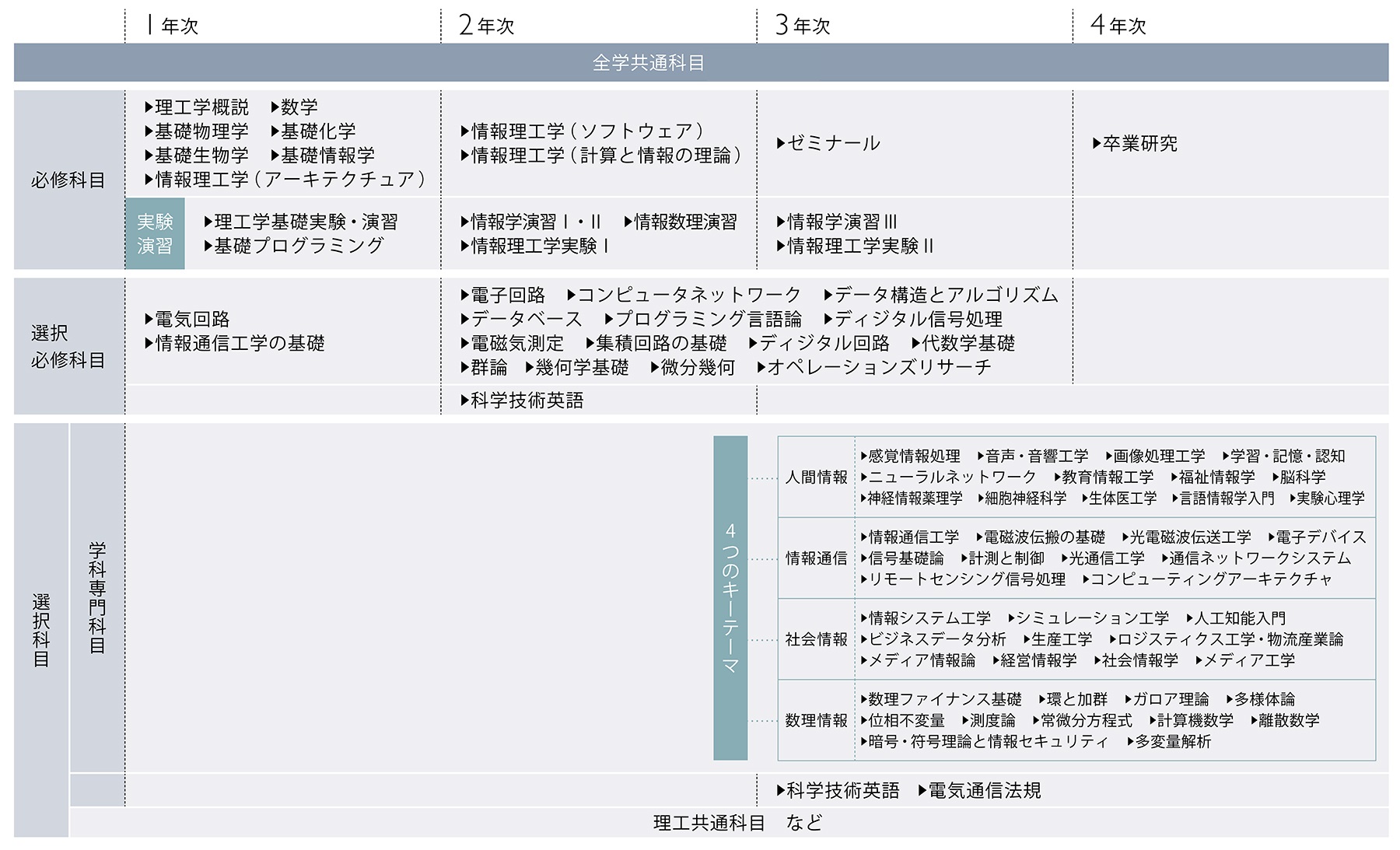Select the 2年次 column header
The width and height of the screenshot is (1400, 850).
pyautogui.click(x=487, y=26)
